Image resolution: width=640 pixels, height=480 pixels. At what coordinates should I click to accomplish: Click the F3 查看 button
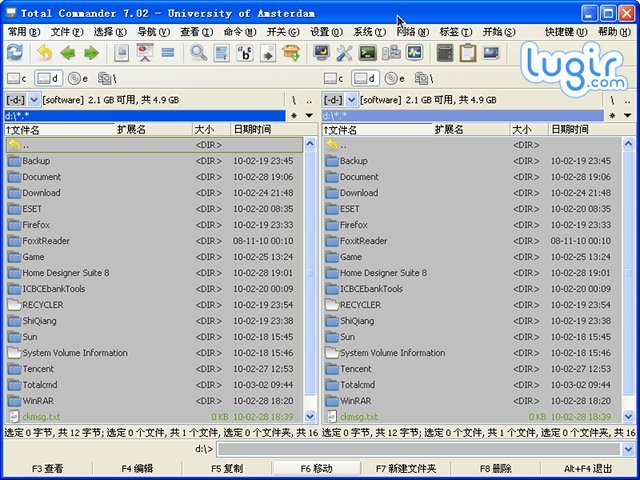pyautogui.click(x=48, y=469)
